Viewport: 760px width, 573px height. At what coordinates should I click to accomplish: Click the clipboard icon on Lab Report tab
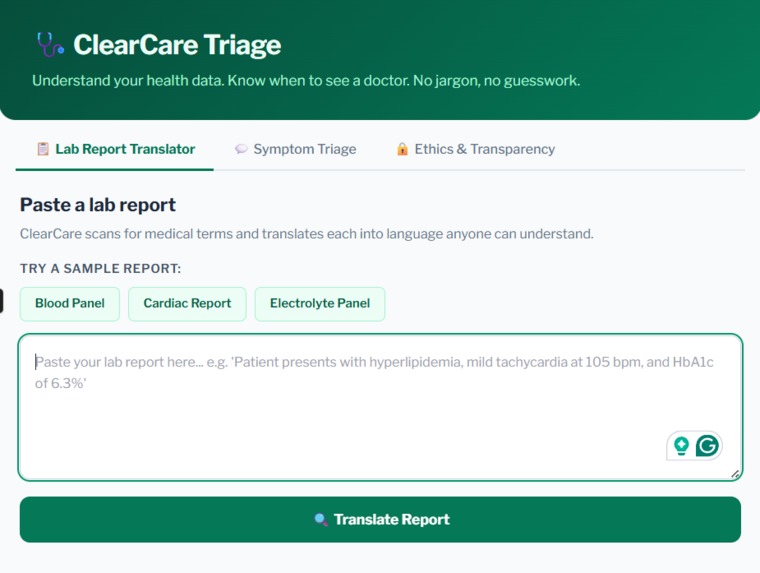pos(43,149)
